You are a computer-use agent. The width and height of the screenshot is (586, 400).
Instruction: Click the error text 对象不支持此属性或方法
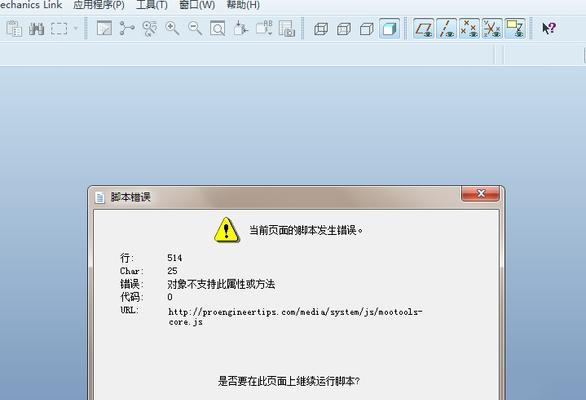(x=221, y=284)
